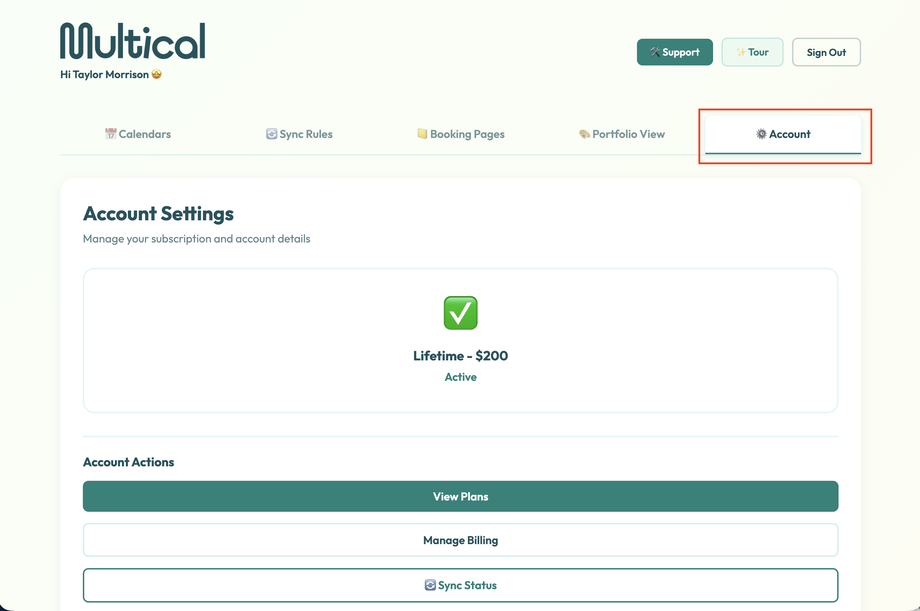This screenshot has width=920, height=611.
Task: Go to the Booking Pages tab
Action: (x=461, y=134)
